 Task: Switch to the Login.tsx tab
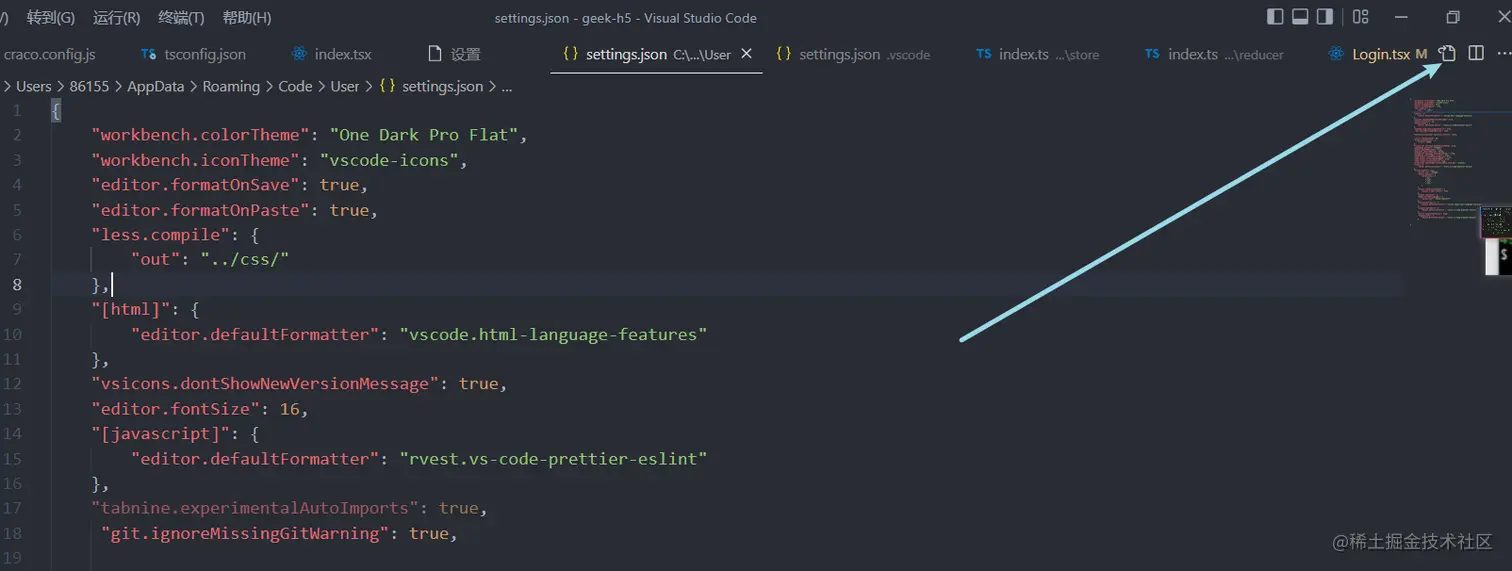click(x=1378, y=54)
